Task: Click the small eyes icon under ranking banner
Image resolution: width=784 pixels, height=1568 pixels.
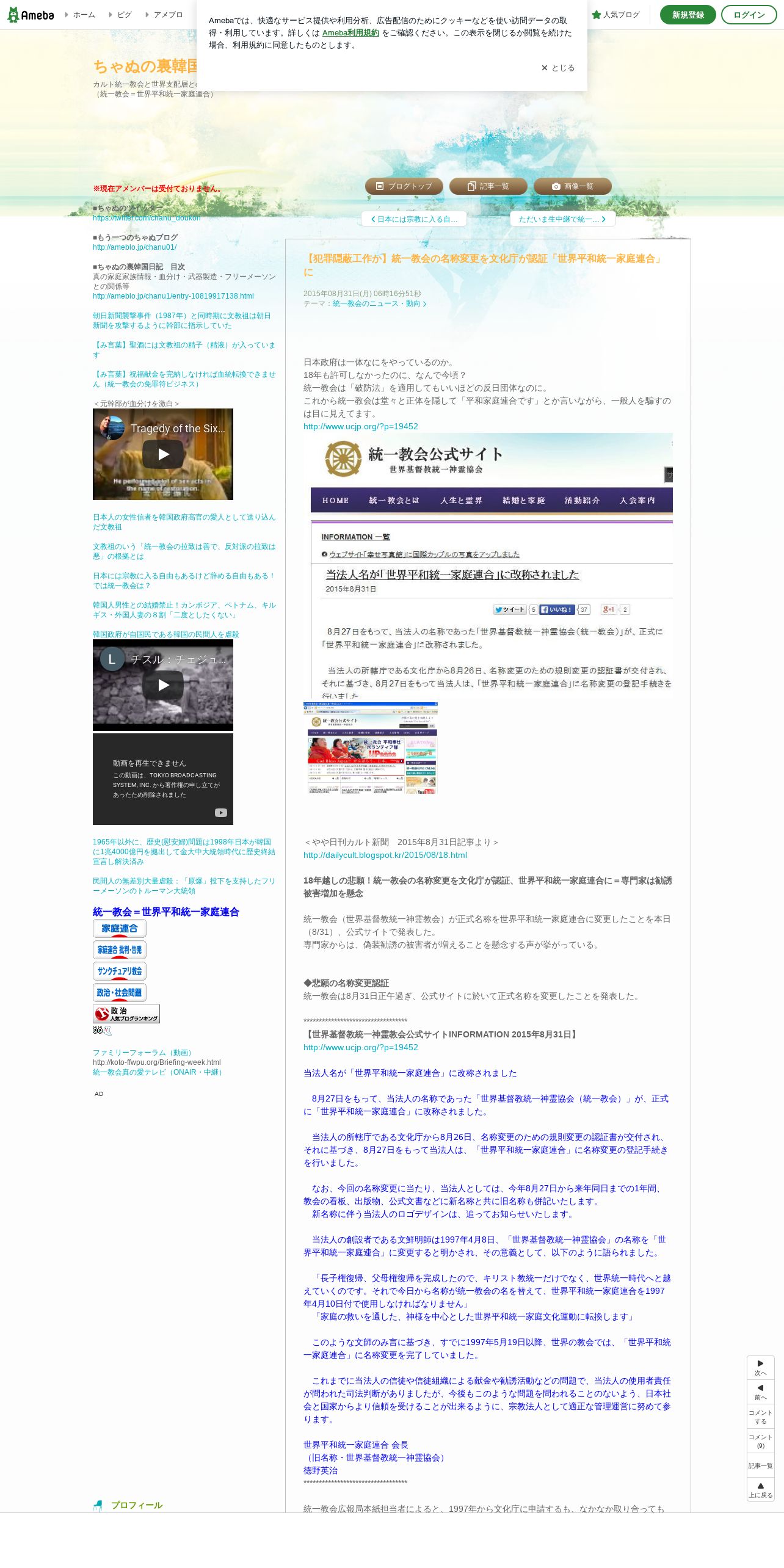Action: [x=102, y=1031]
